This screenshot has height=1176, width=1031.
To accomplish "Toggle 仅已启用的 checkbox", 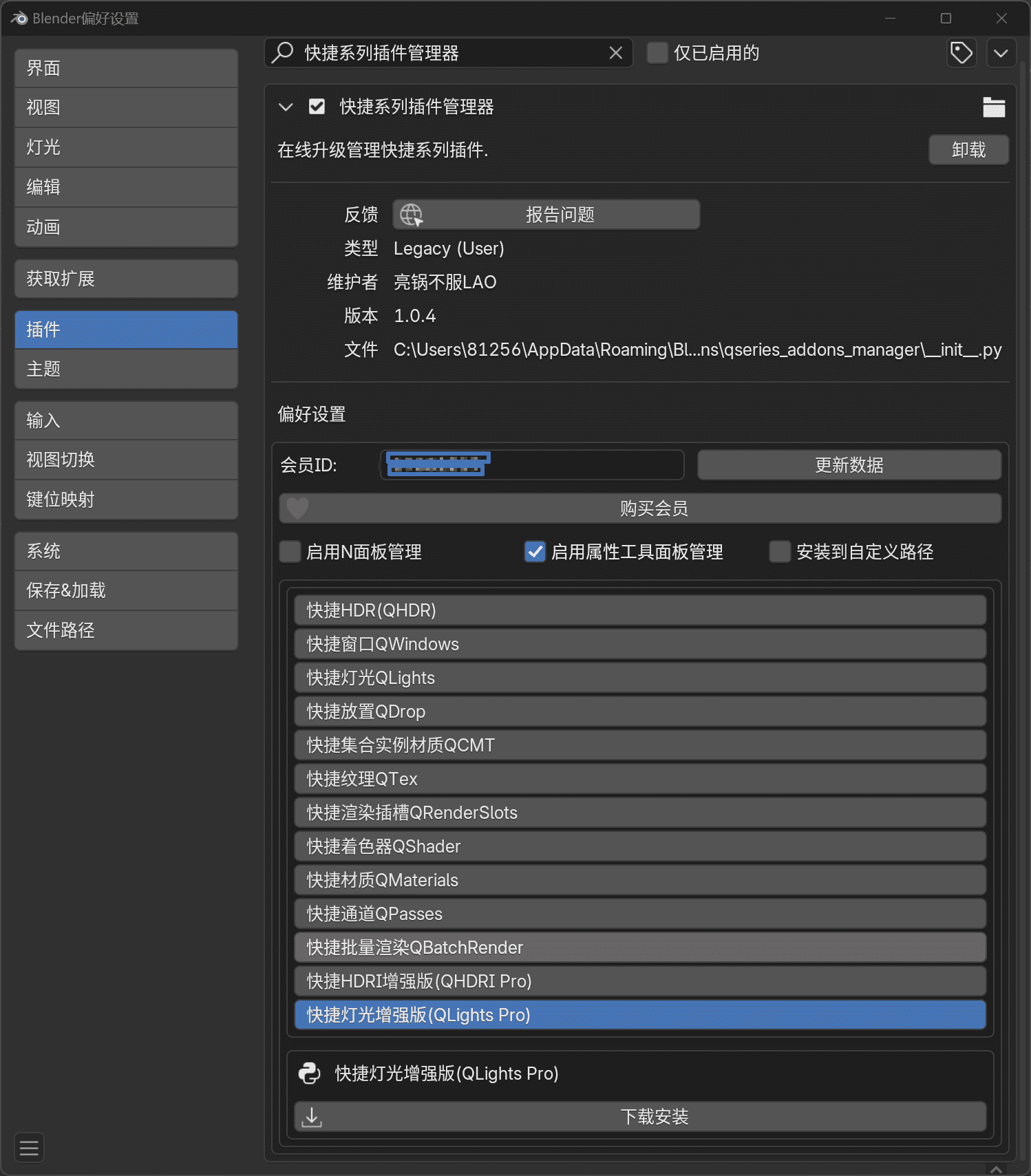I will 657,53.
